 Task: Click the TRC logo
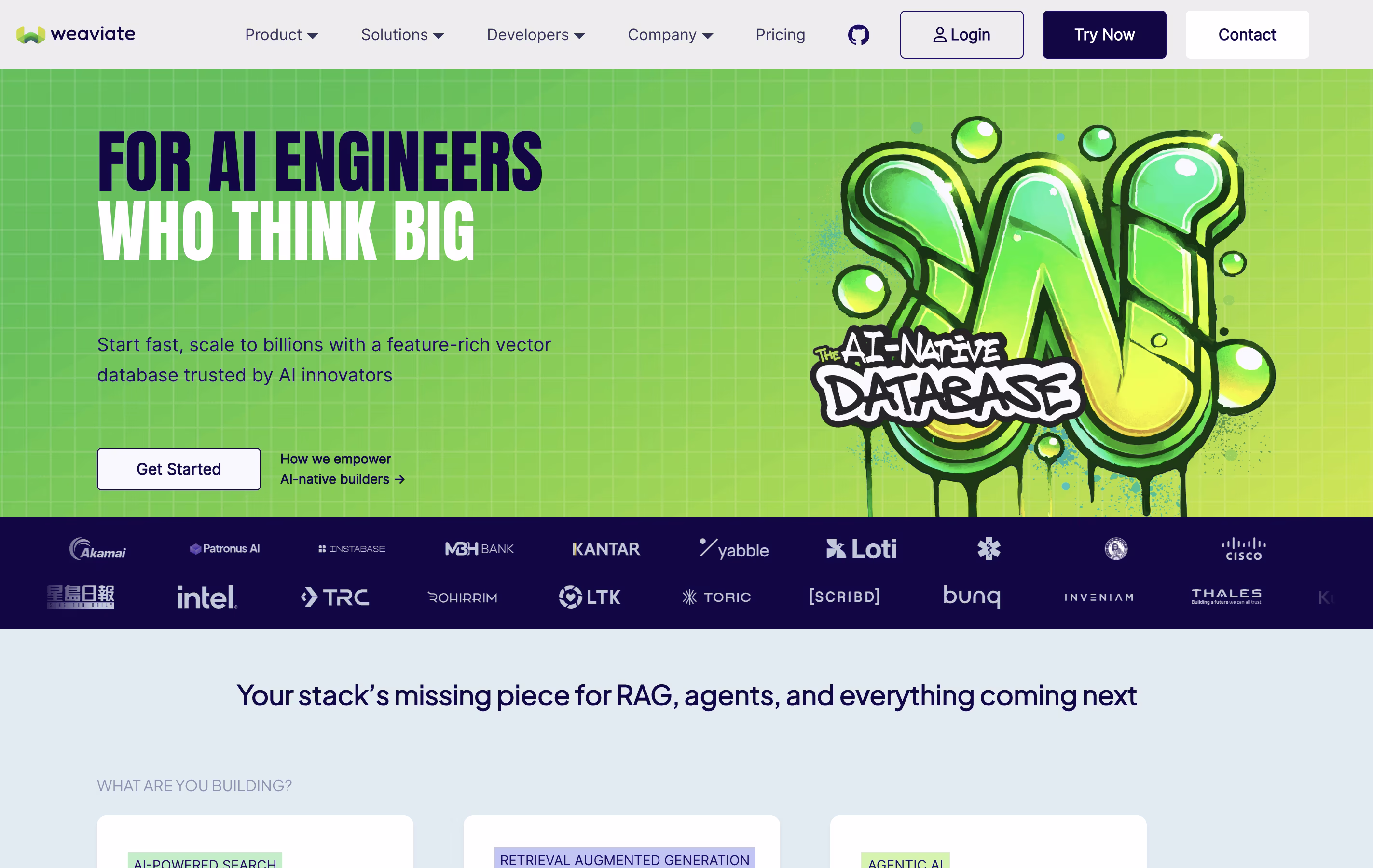point(335,597)
